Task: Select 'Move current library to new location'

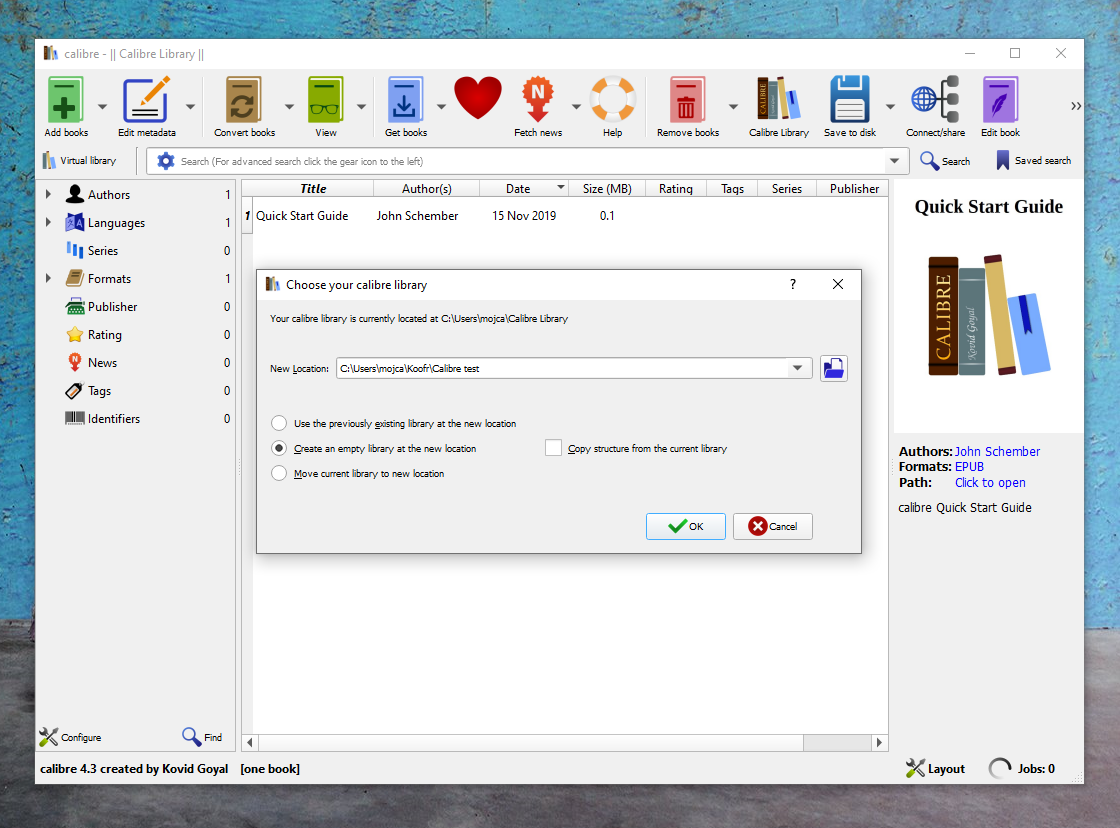Action: coord(279,474)
